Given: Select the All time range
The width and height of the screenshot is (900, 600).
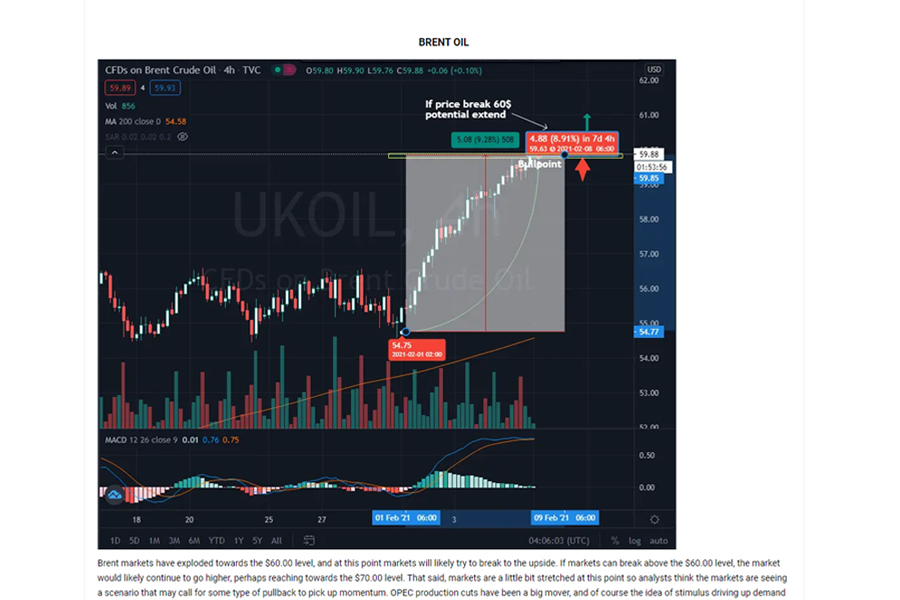Looking at the screenshot, I should point(276,541).
